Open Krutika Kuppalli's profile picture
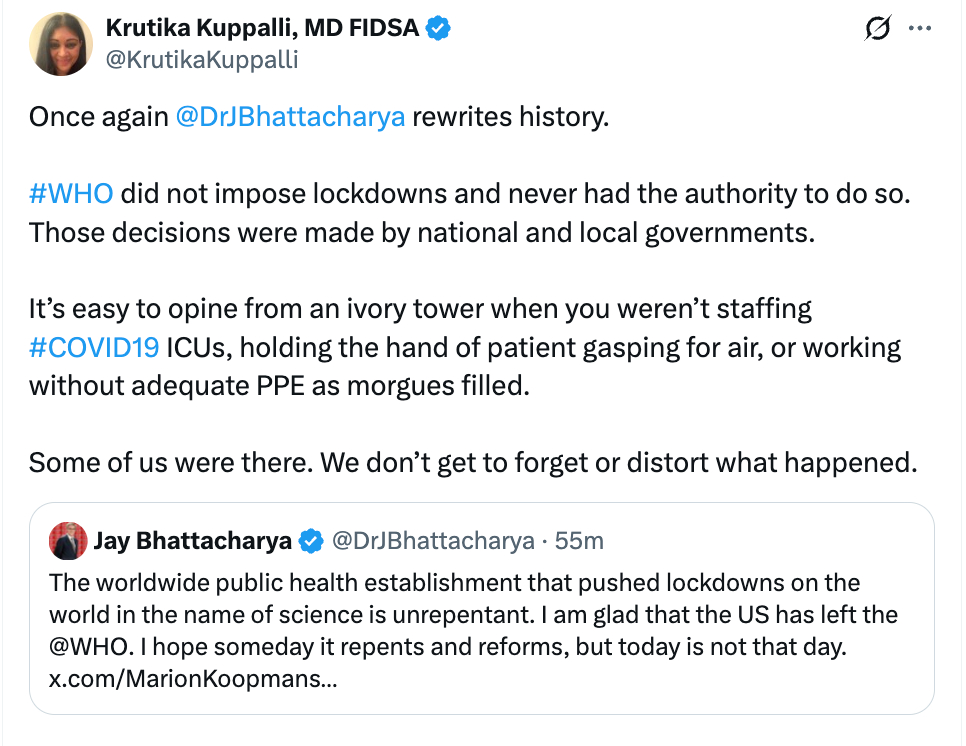The height and width of the screenshot is (746, 966). (61, 45)
